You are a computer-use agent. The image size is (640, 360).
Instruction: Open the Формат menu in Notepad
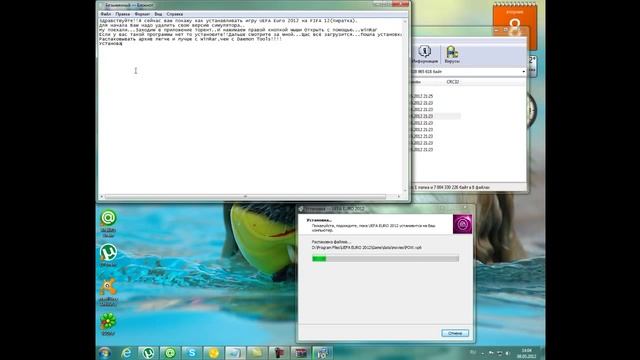click(142, 14)
